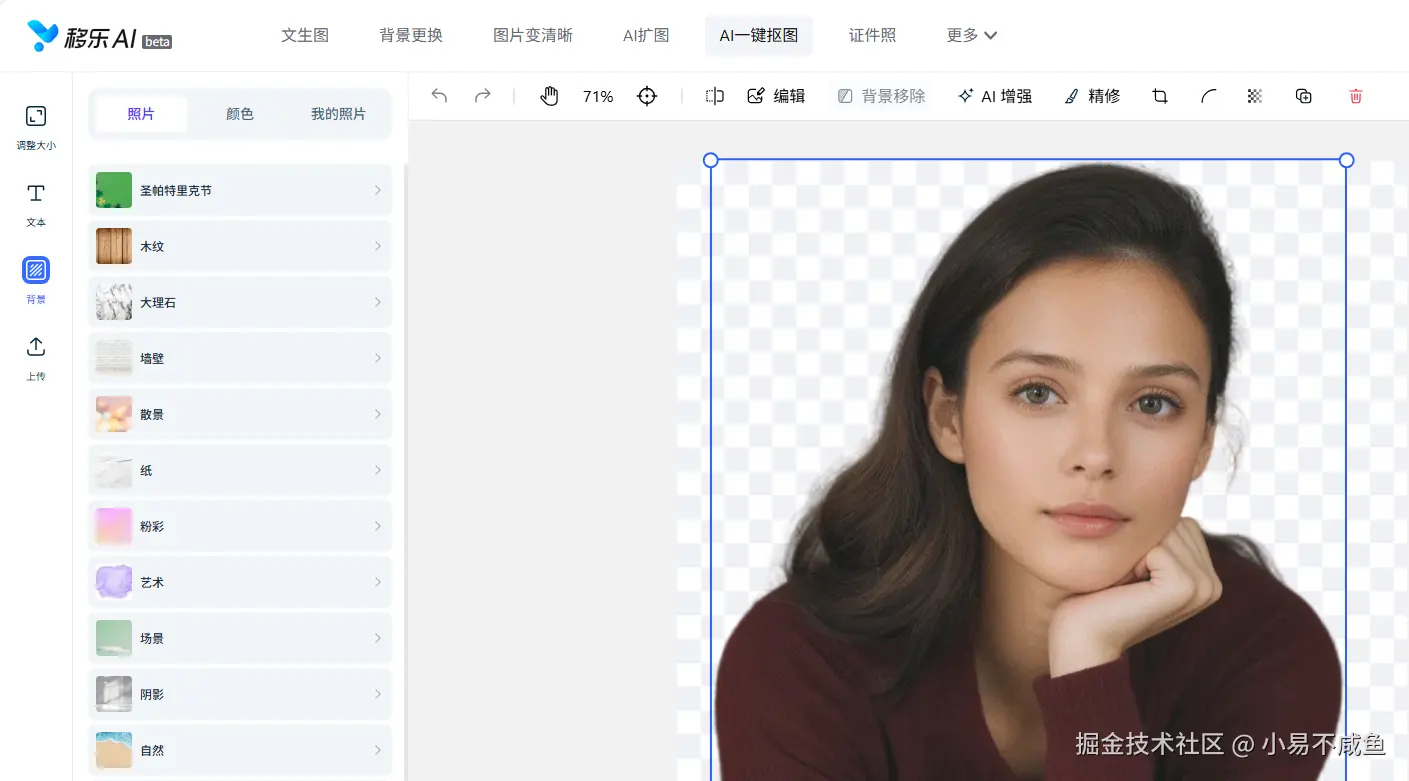Click the crosshair recenter icon

coord(647,96)
